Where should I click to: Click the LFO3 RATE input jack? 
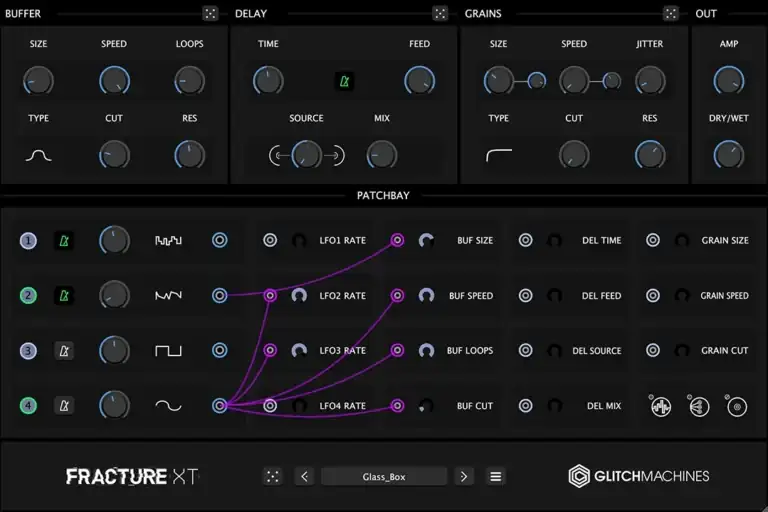(270, 350)
